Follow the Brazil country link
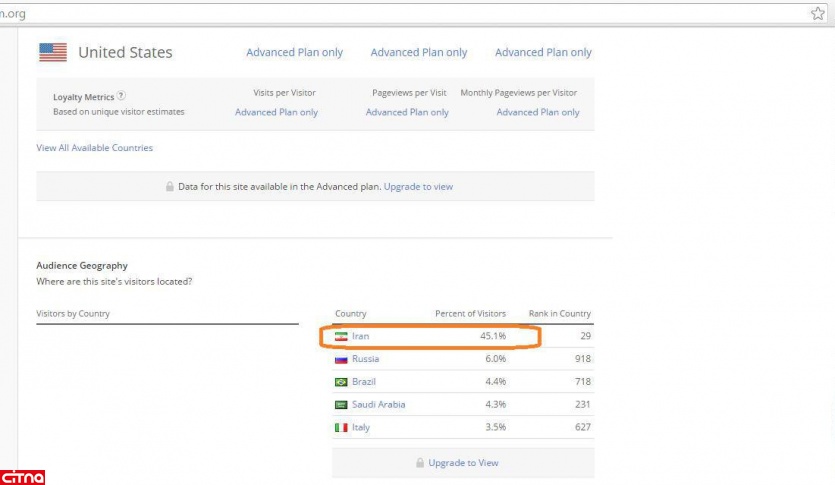 364,382
